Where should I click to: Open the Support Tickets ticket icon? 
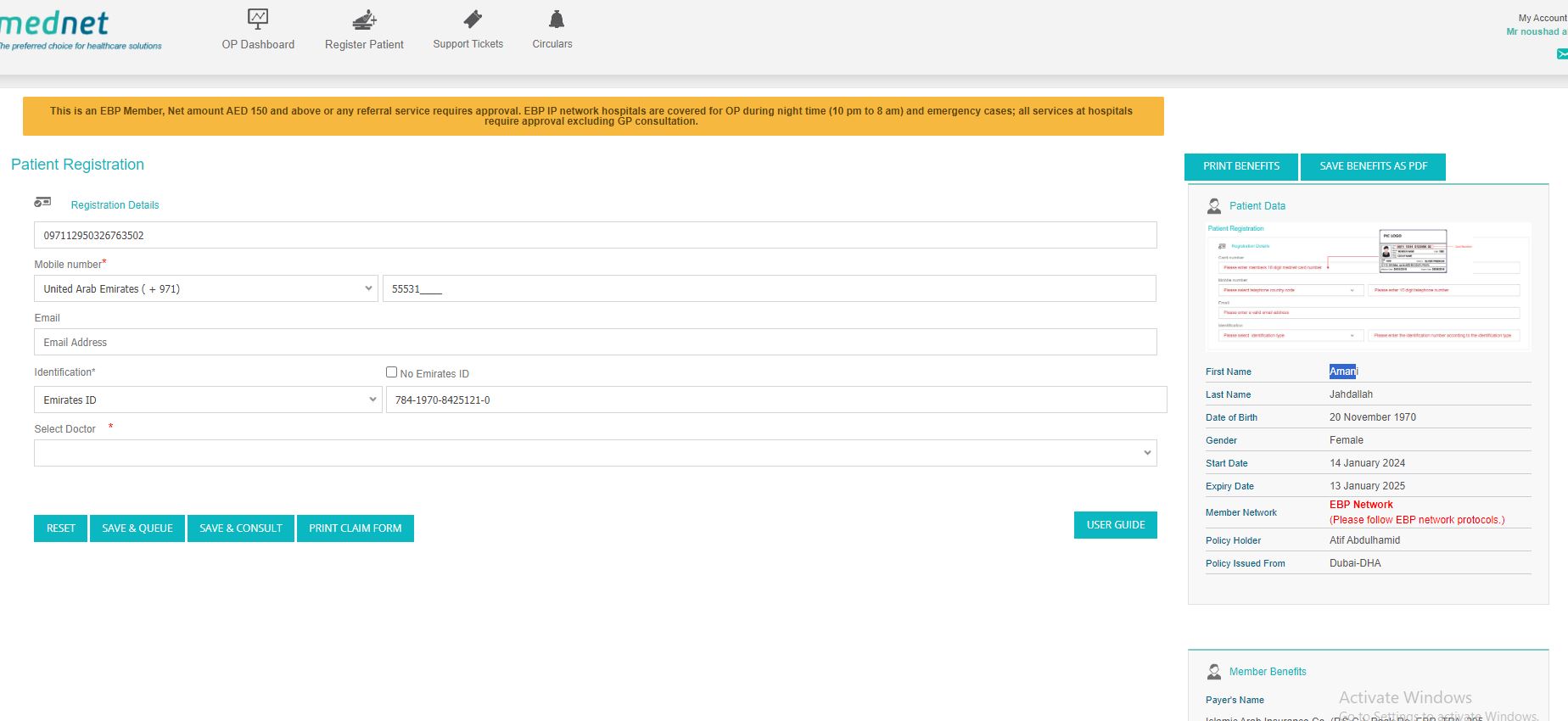click(x=473, y=19)
